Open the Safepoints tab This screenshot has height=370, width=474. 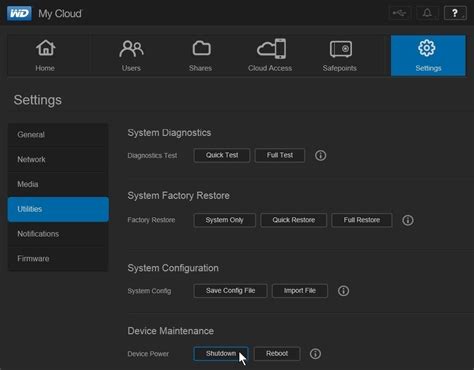[x=340, y=56]
